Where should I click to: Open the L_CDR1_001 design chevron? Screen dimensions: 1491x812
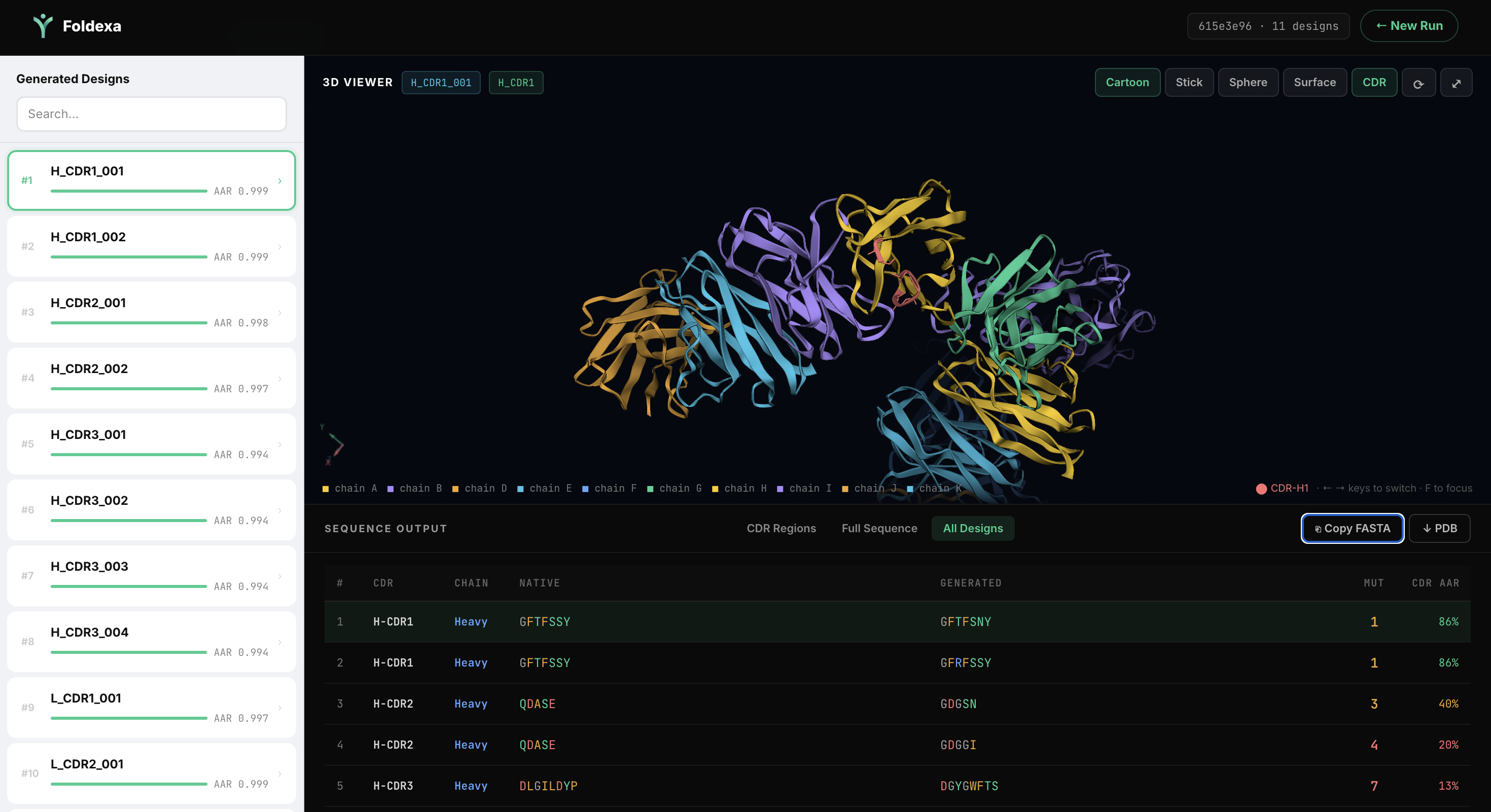point(279,707)
